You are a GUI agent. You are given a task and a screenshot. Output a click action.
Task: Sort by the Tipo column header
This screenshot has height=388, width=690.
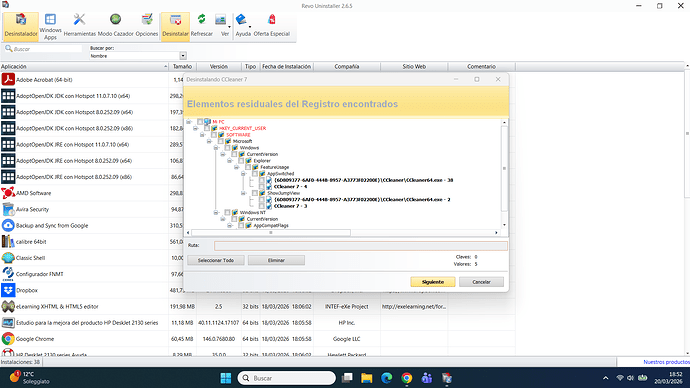point(250,66)
